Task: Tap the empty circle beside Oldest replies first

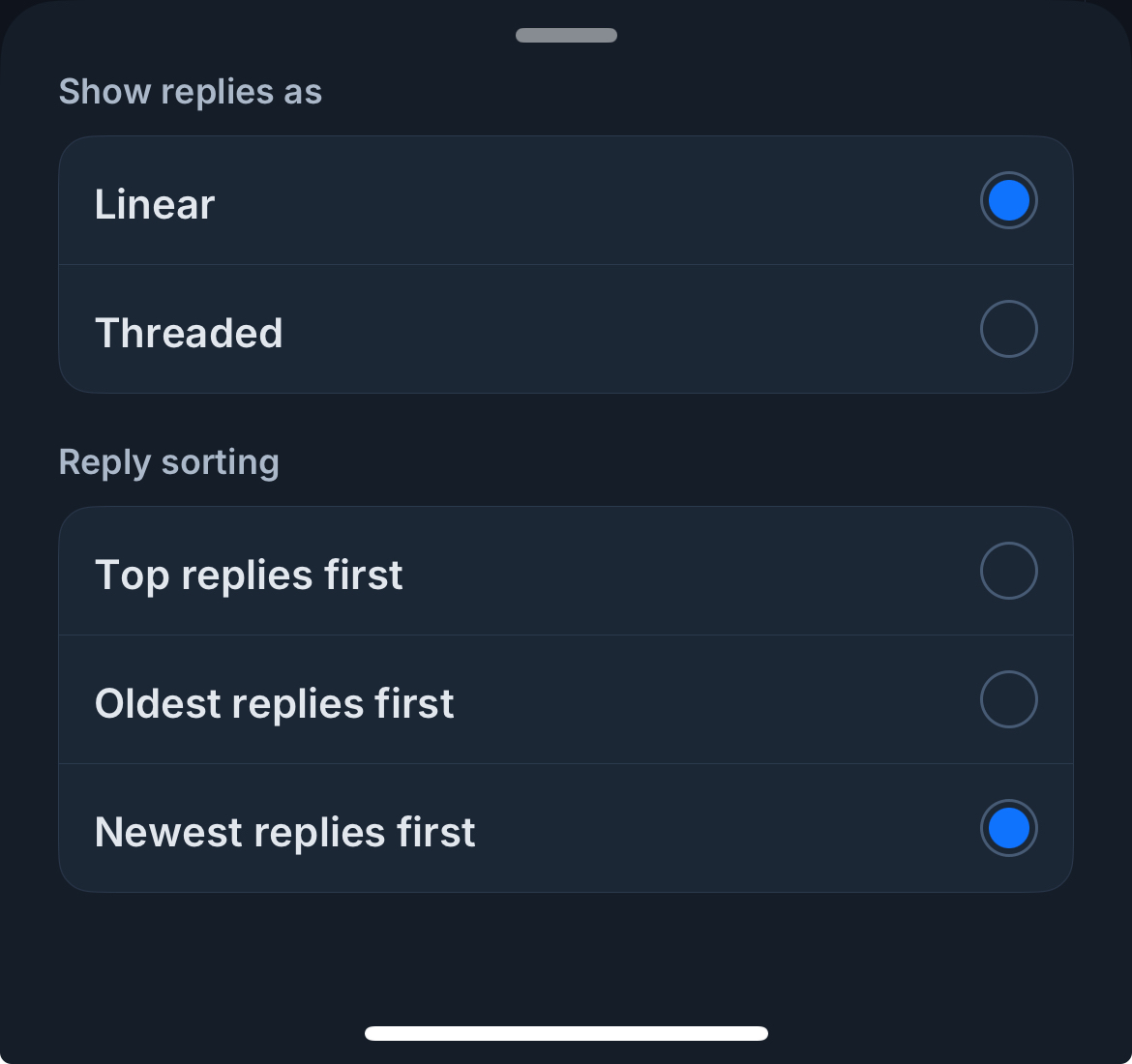Action: (1008, 700)
